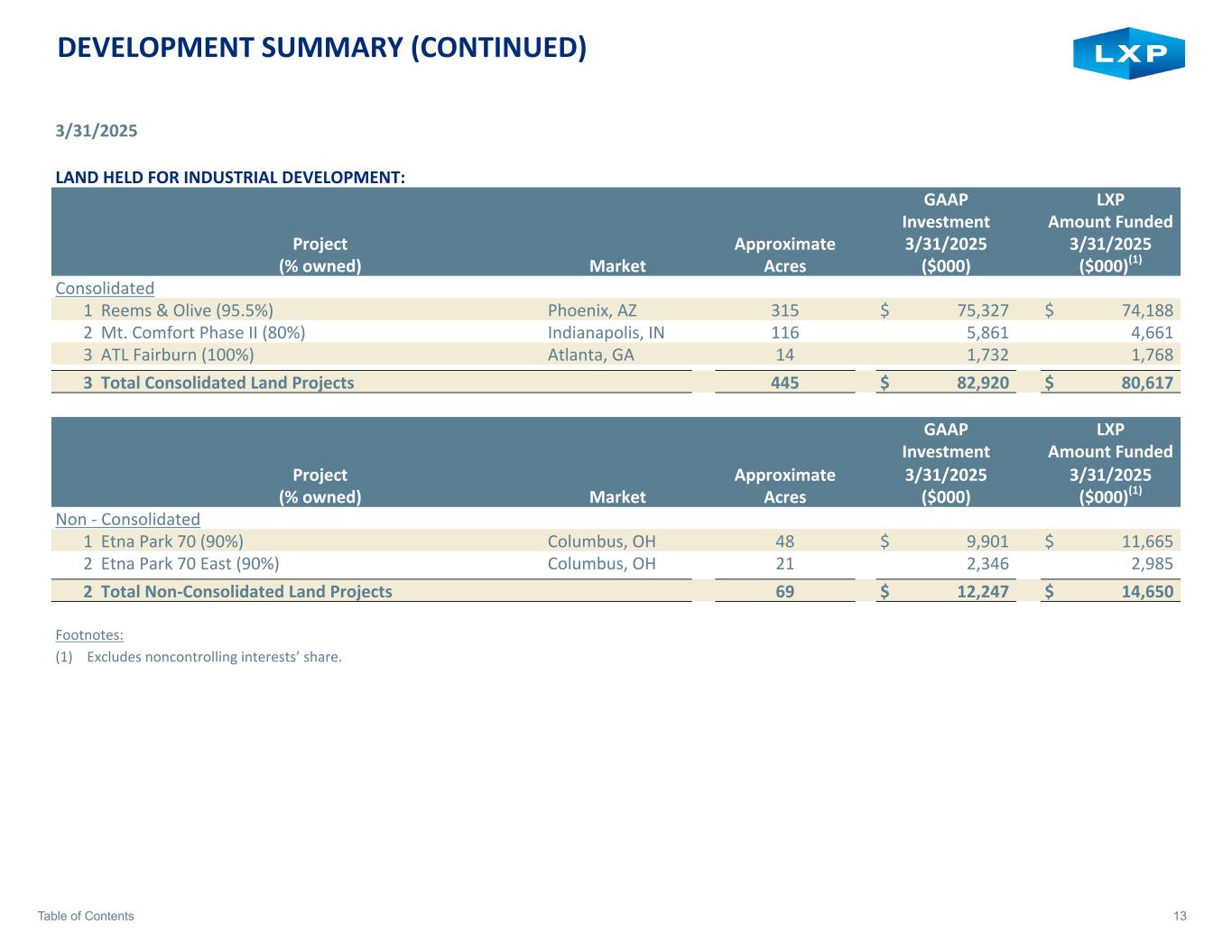The width and height of the screenshot is (1232, 952).
Task: Click the Phoenix, AZ market cell
Action: (592, 310)
